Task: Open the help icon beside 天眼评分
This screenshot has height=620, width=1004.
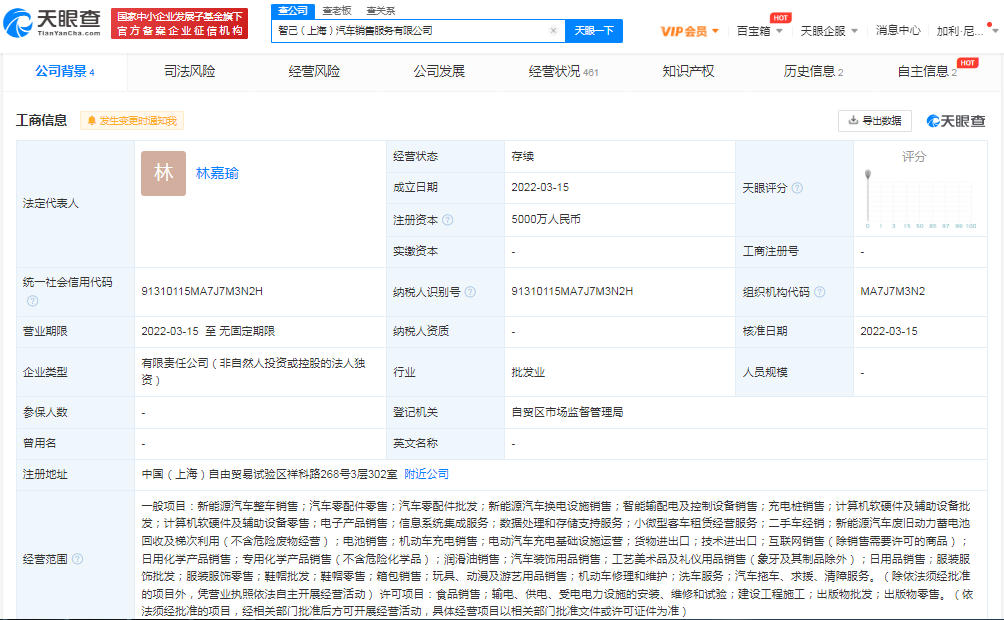Action: click(x=797, y=188)
